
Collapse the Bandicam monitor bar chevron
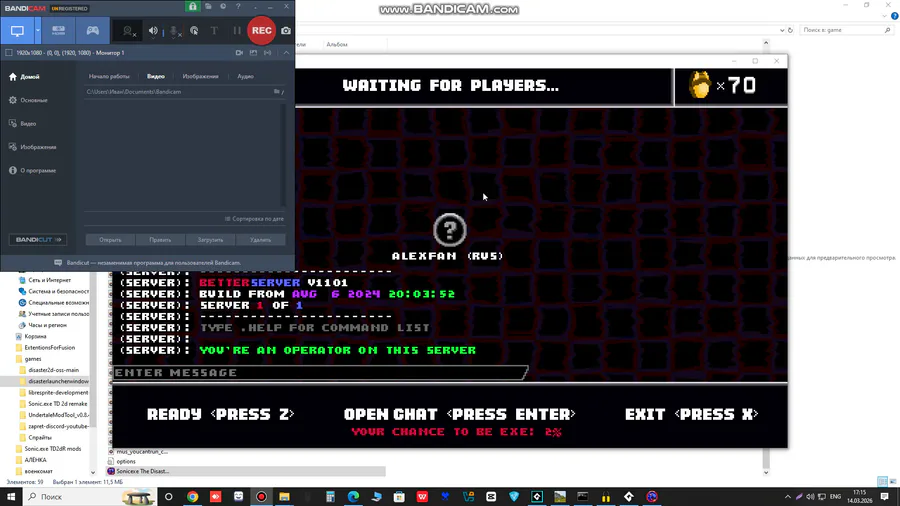(286, 53)
